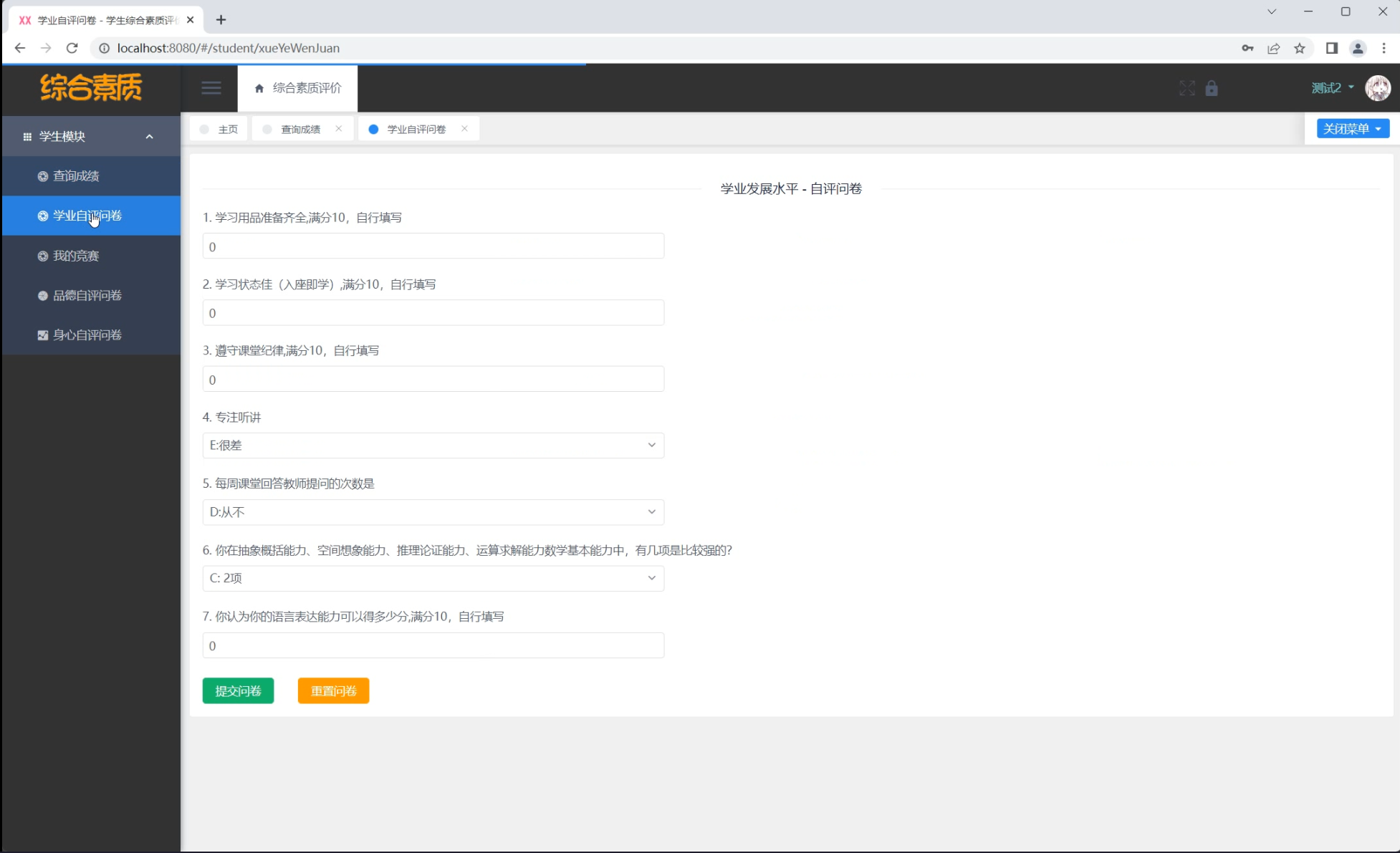Open 身心自评问卷 in the sidebar
The width and height of the screenshot is (1400, 853).
click(87, 335)
